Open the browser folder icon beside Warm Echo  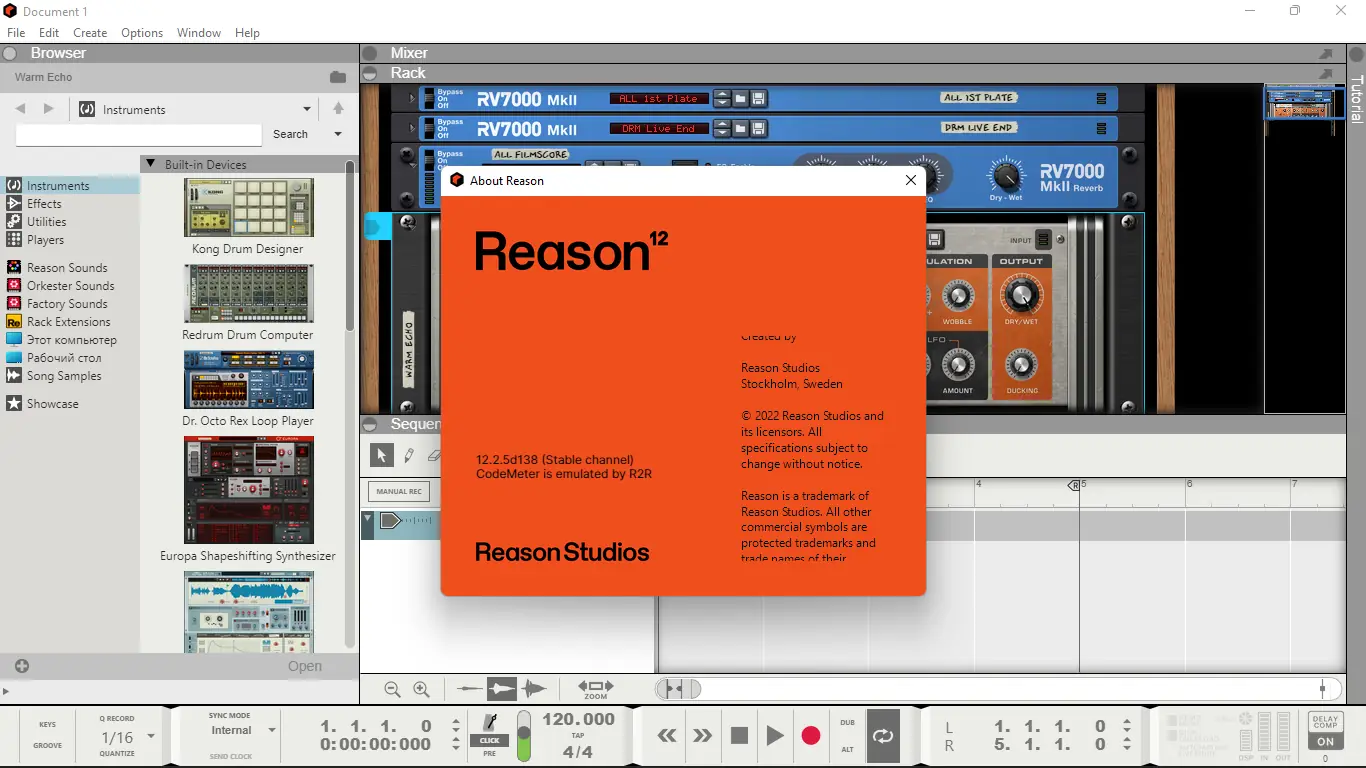[x=338, y=77]
